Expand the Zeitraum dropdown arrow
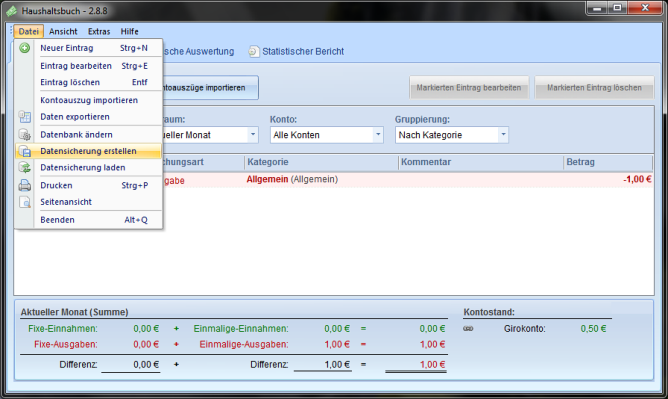 point(253,135)
